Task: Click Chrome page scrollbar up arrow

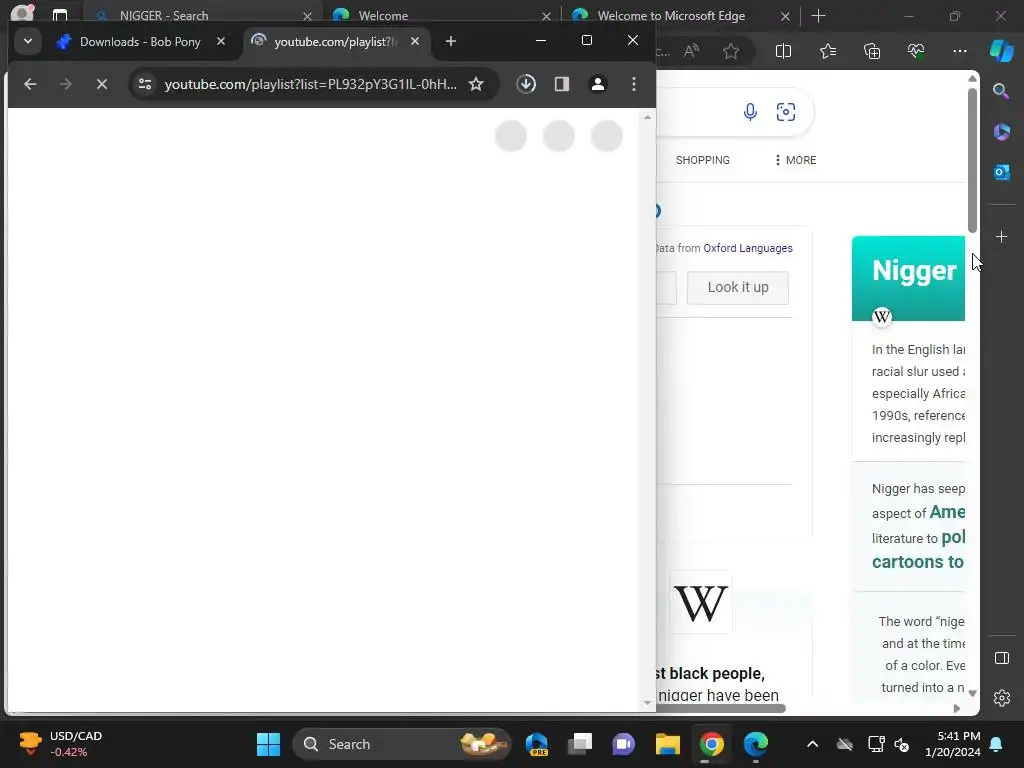Action: click(647, 118)
